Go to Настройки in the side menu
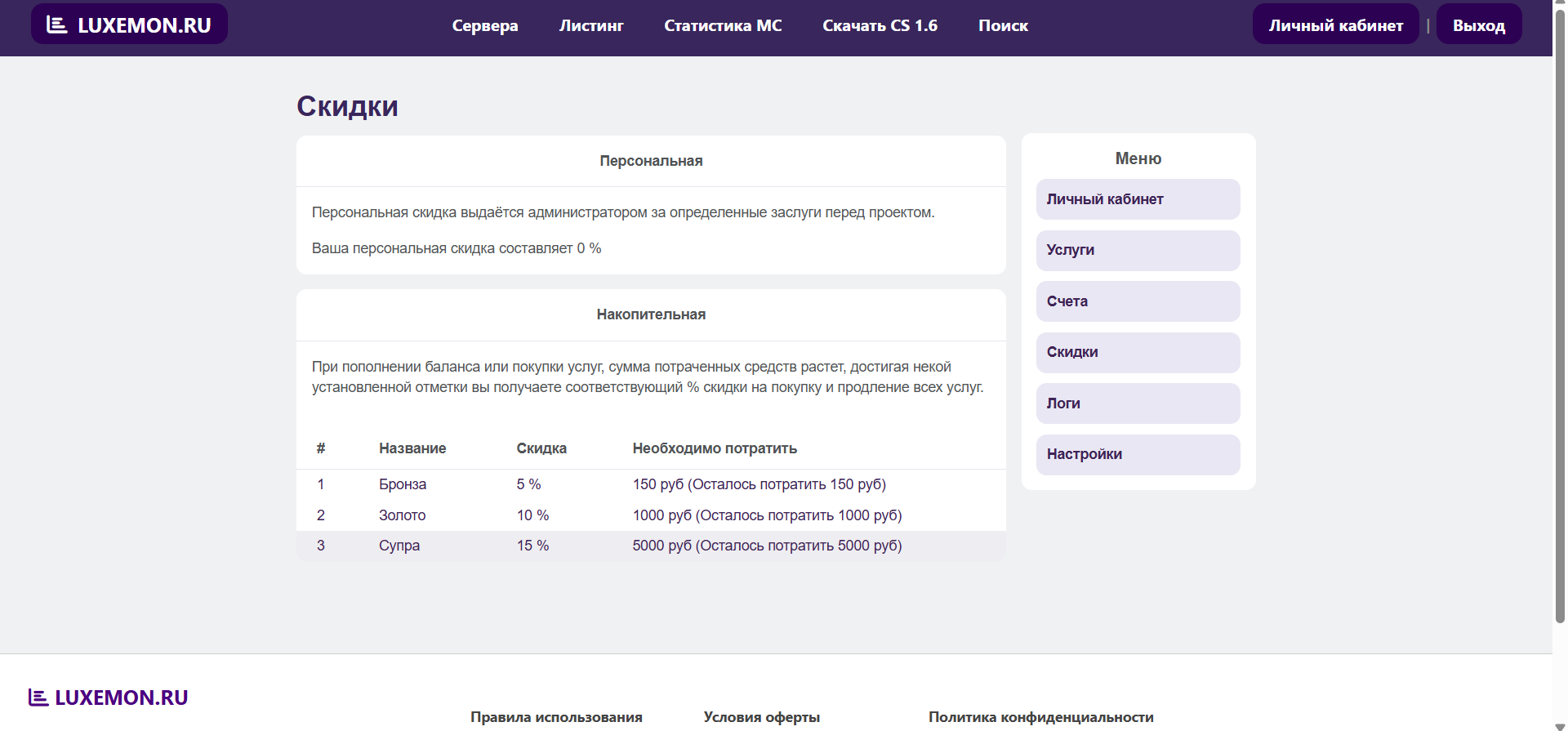 [x=1138, y=454]
